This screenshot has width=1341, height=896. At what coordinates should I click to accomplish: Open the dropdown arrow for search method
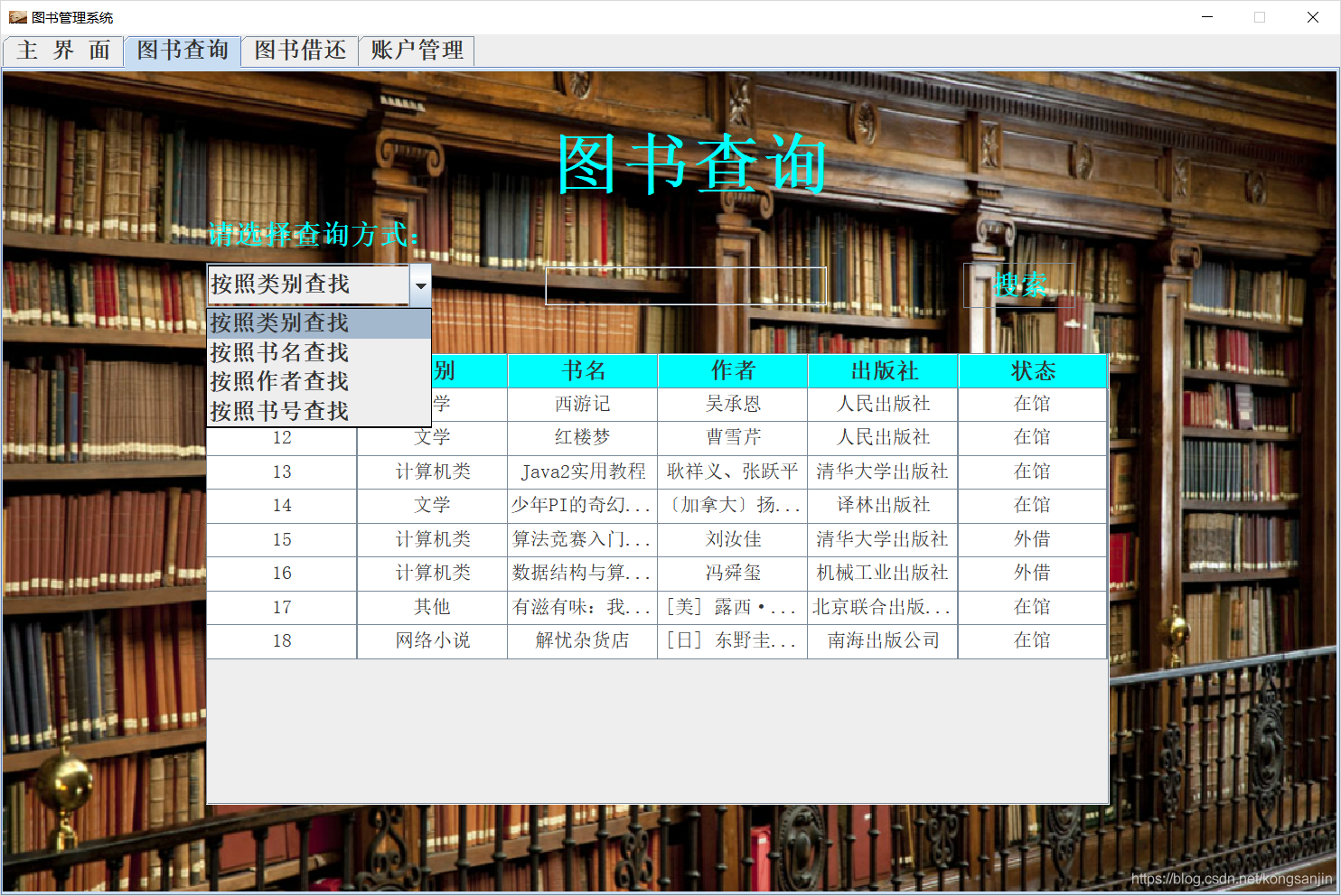click(420, 285)
